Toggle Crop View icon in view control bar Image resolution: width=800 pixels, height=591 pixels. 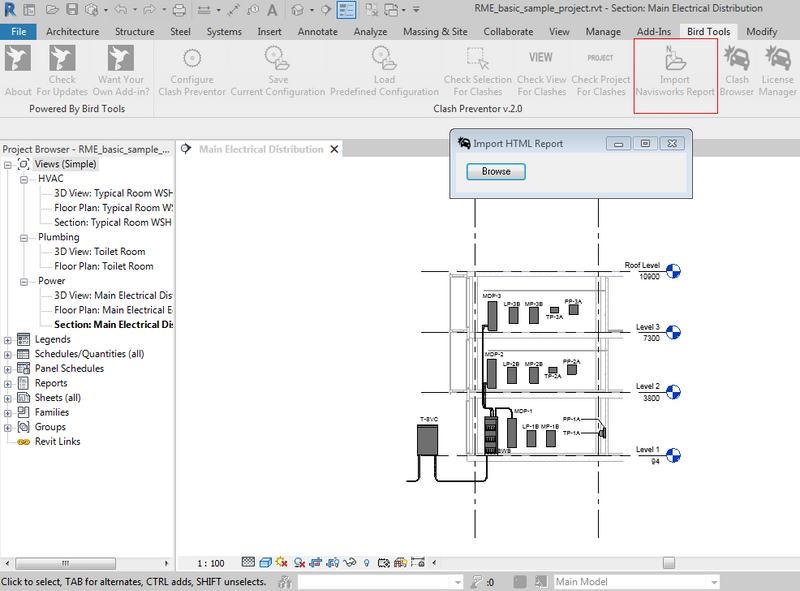[316, 562]
